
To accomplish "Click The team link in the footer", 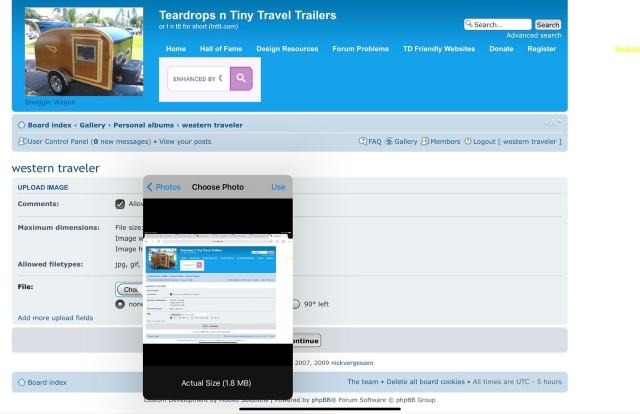I will pyautogui.click(x=362, y=381).
